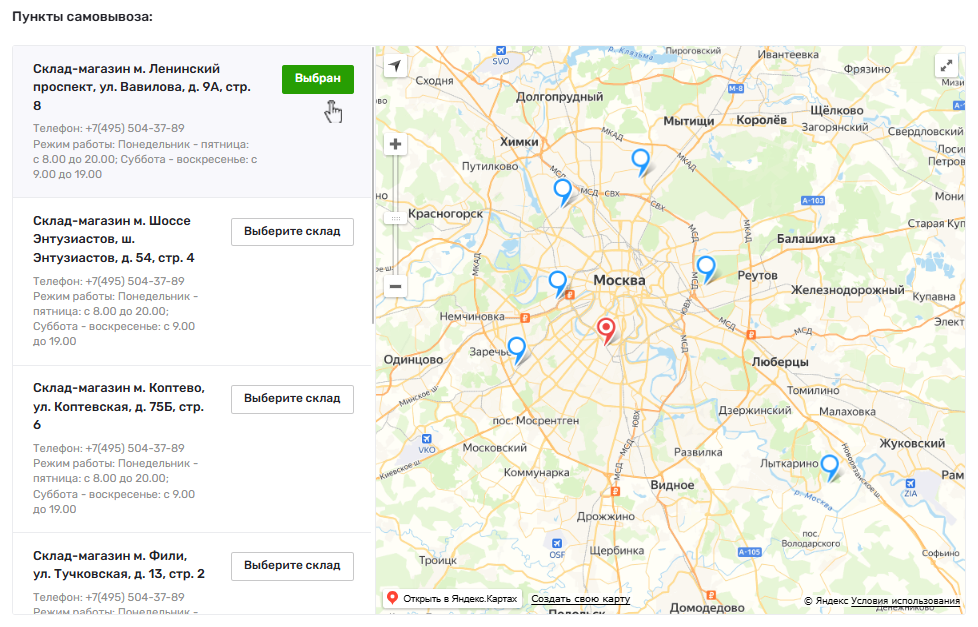
Task: Zoom out of the map with the minus button
Action: (396, 287)
